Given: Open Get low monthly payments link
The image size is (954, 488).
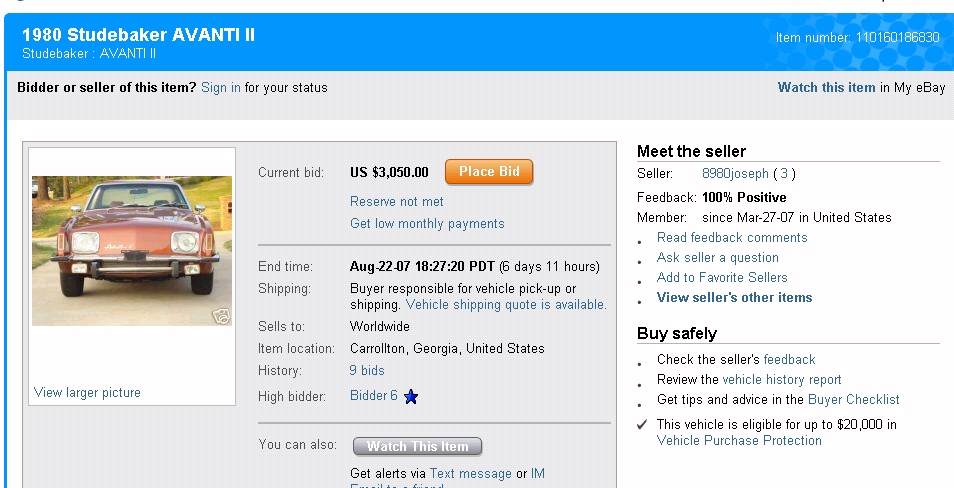Looking at the screenshot, I should 427,223.
